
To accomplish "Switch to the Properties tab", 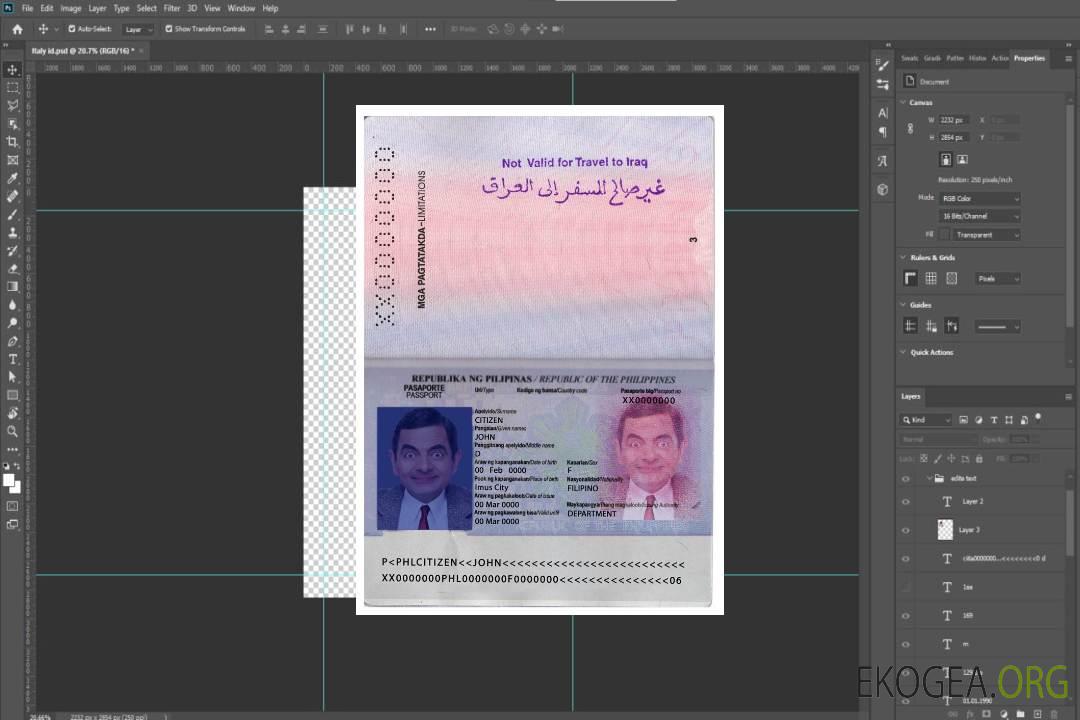I will click(1029, 59).
